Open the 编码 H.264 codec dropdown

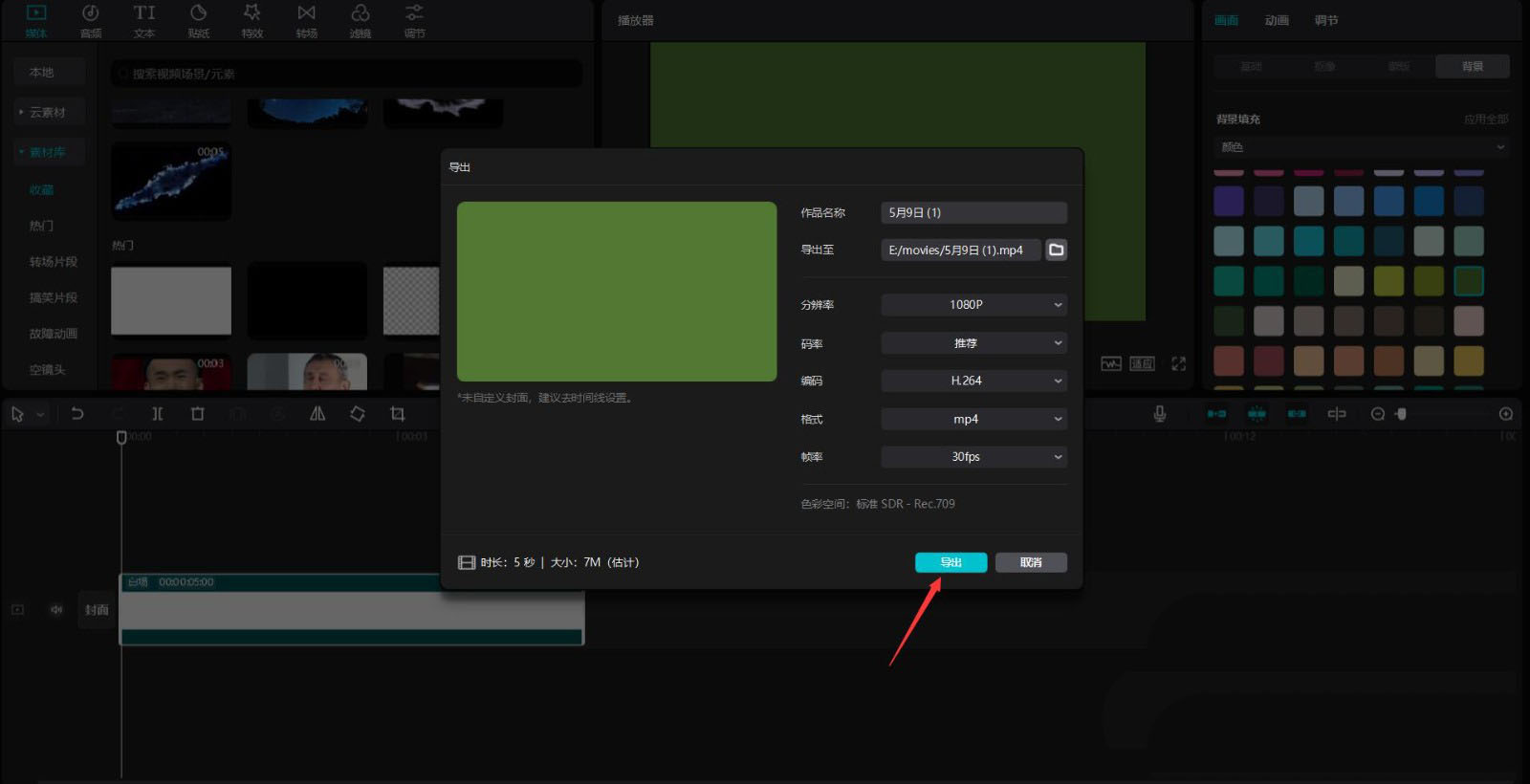[x=973, y=381]
